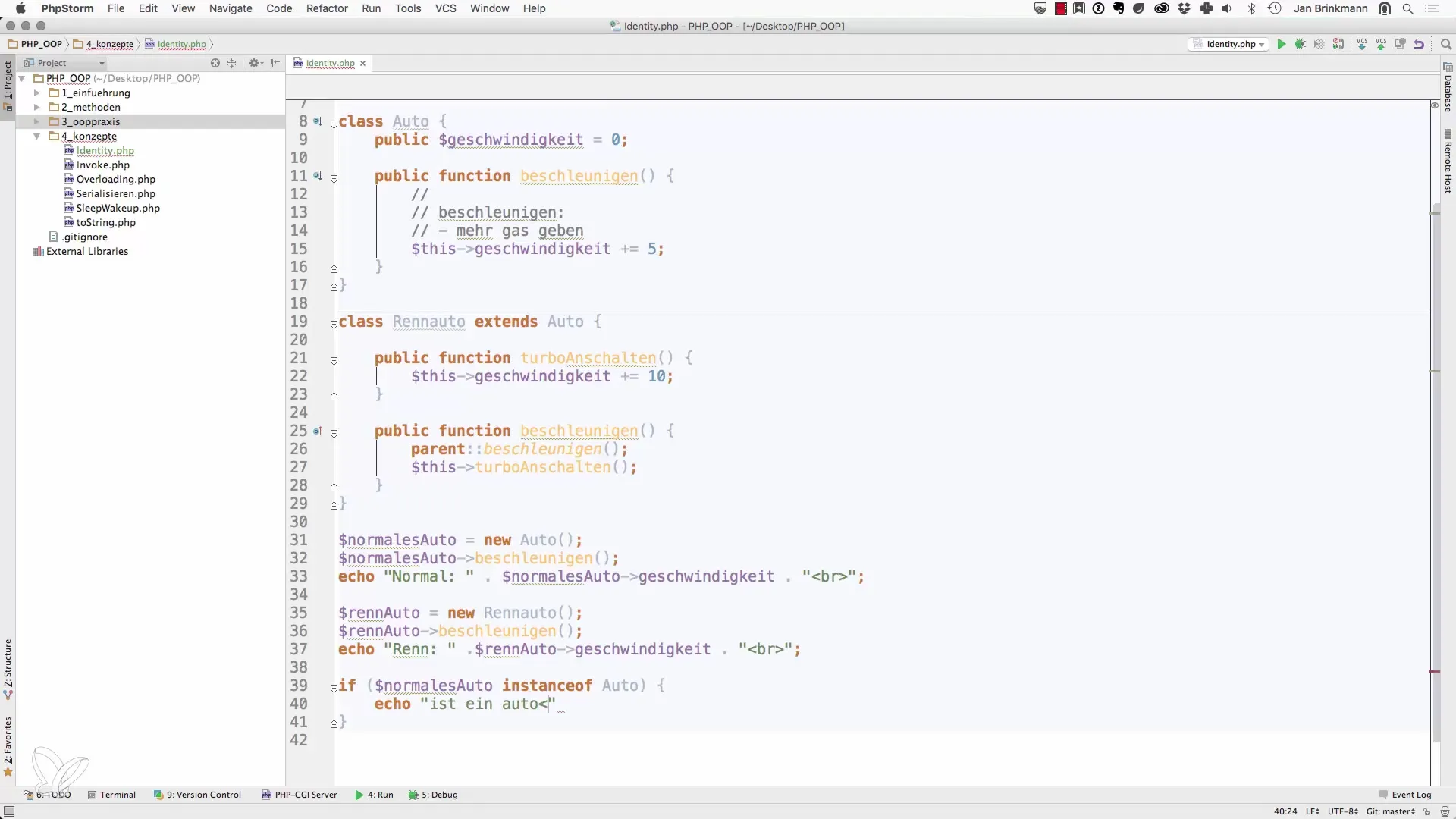The height and width of the screenshot is (819, 1456).
Task: Expand the 1_einfuehrung folder
Action: point(36,93)
